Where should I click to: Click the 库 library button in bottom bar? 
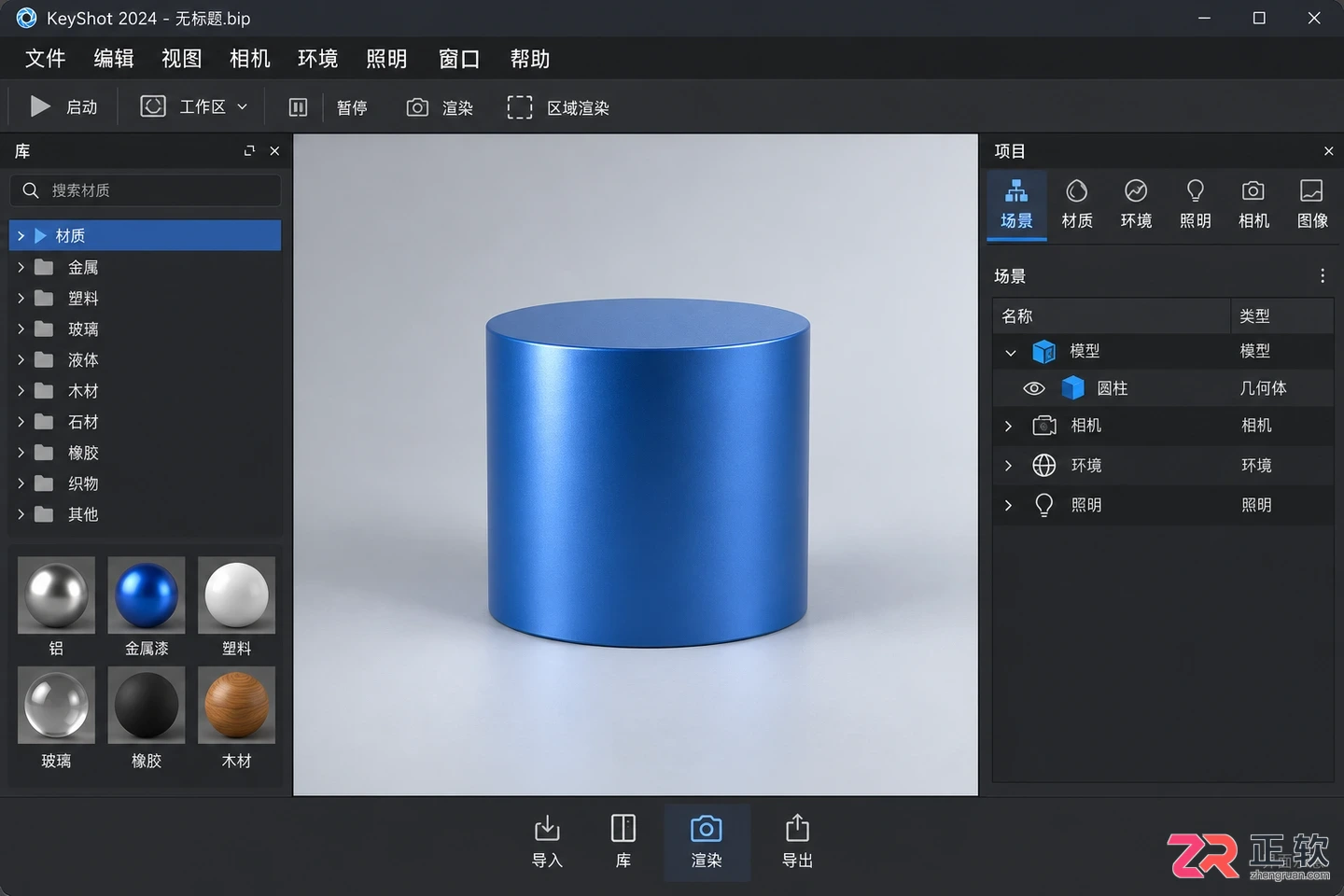[623, 841]
